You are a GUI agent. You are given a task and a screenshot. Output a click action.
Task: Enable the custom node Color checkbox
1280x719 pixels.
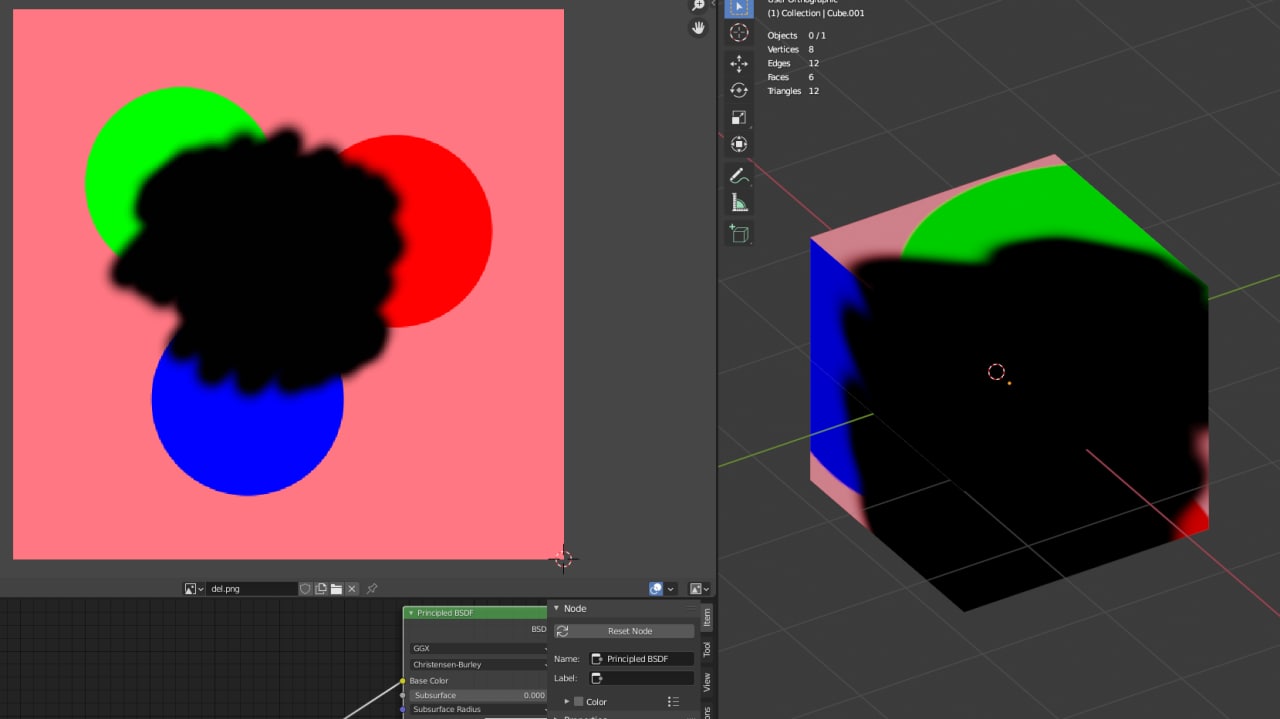coord(578,702)
